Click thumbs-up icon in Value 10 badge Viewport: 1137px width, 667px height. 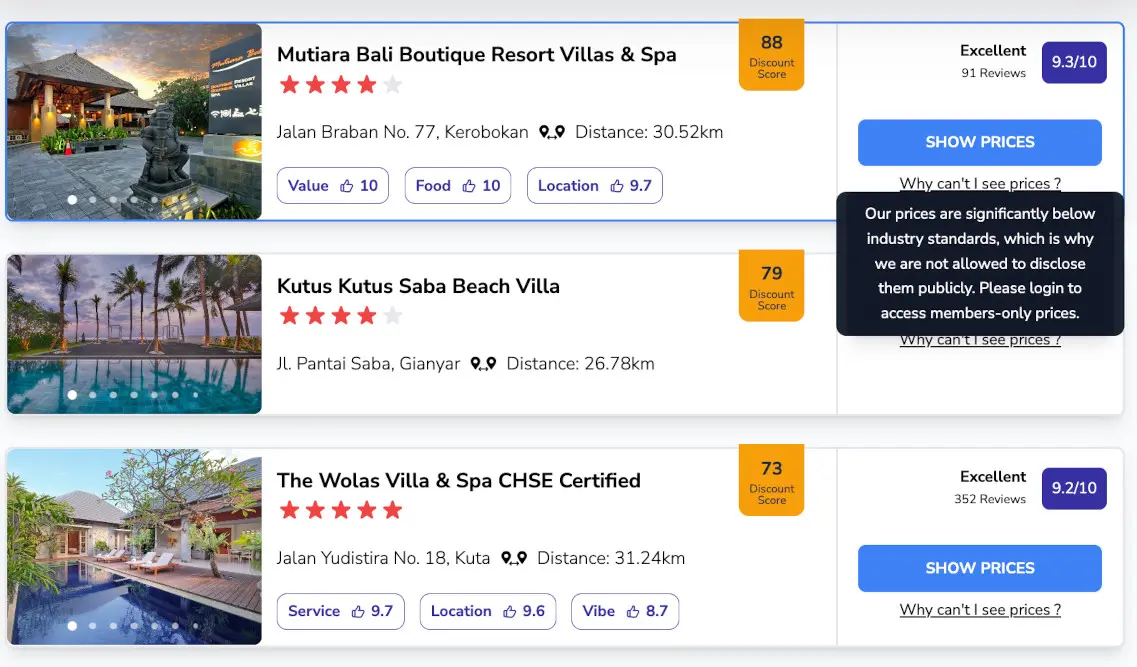(x=347, y=186)
